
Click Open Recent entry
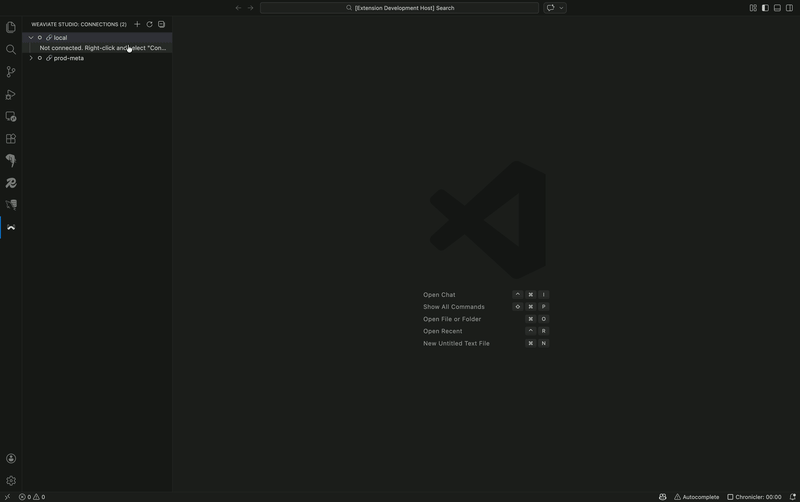442,331
